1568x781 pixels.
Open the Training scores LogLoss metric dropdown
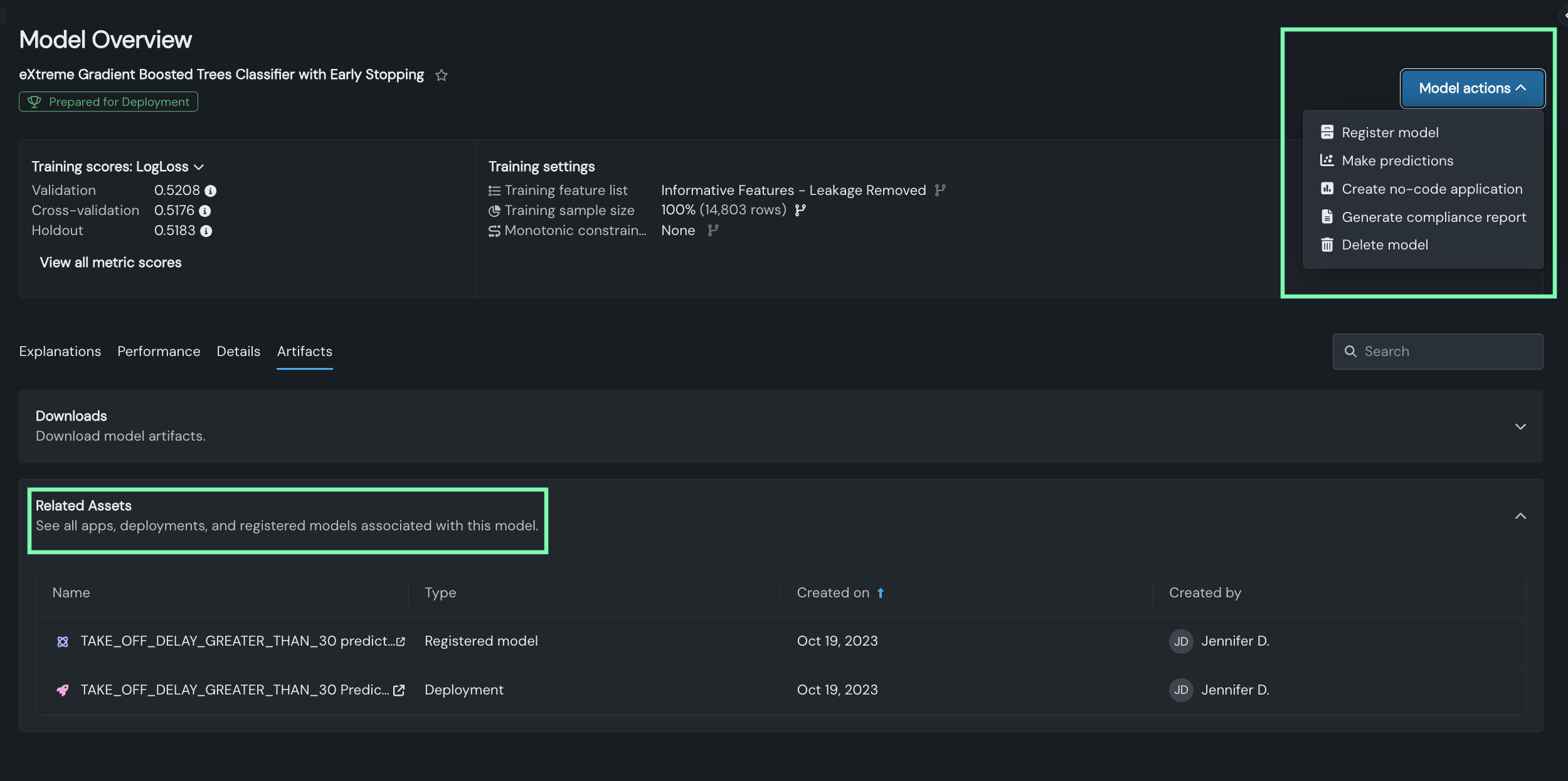coord(199,167)
